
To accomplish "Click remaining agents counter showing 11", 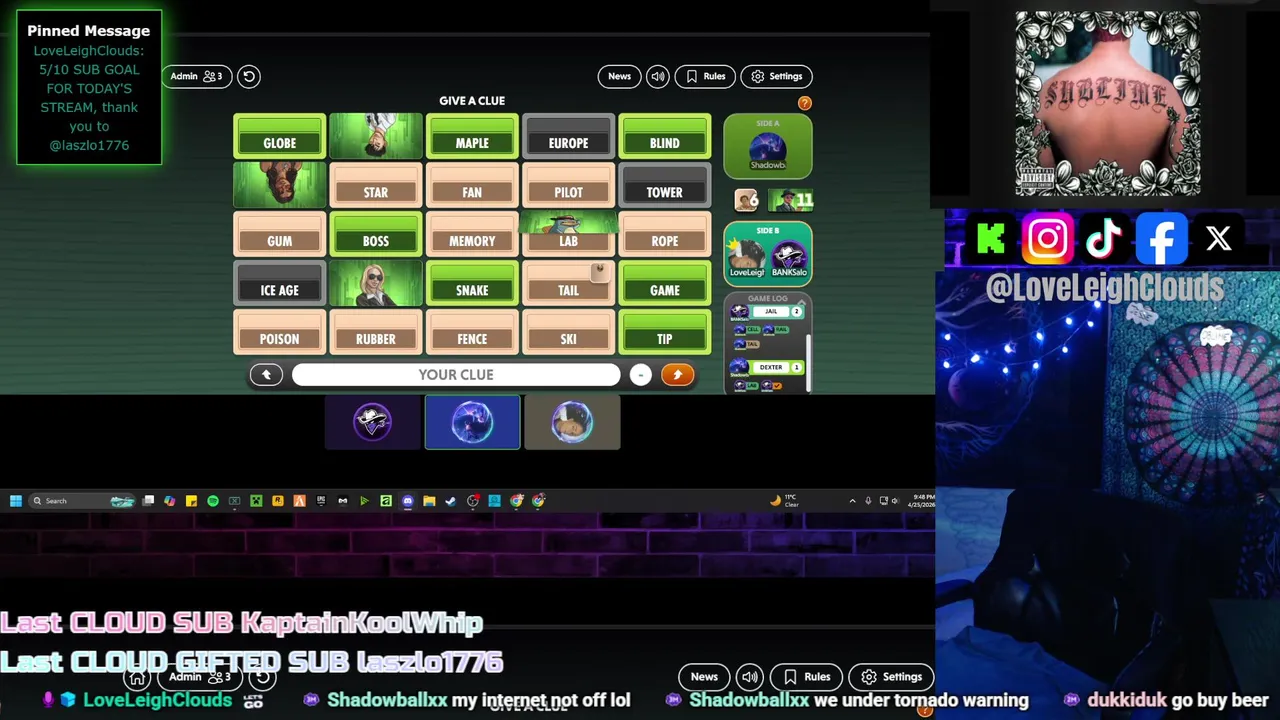I will click(791, 200).
